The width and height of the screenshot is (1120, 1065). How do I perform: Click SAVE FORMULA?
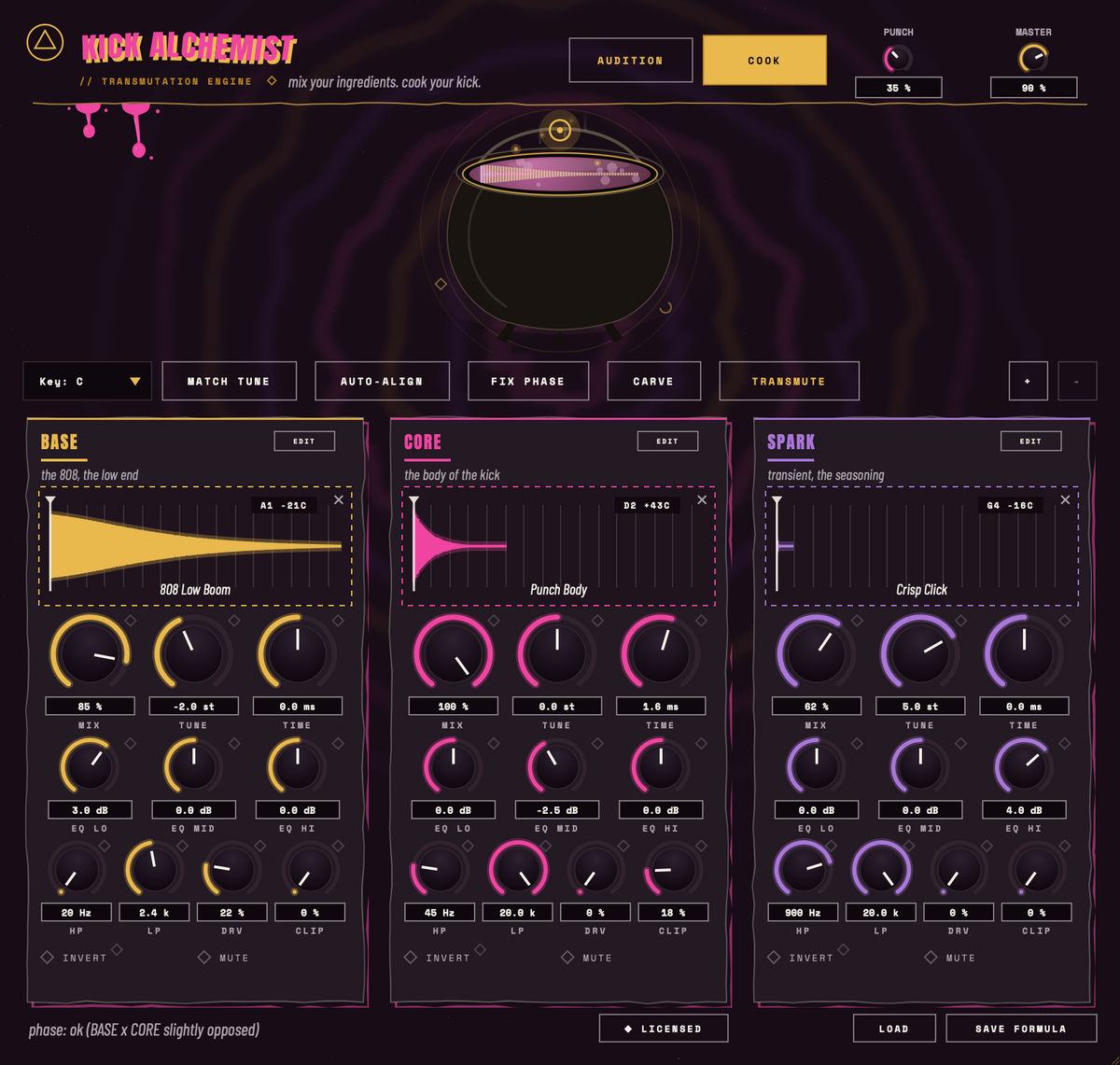point(1021,1029)
